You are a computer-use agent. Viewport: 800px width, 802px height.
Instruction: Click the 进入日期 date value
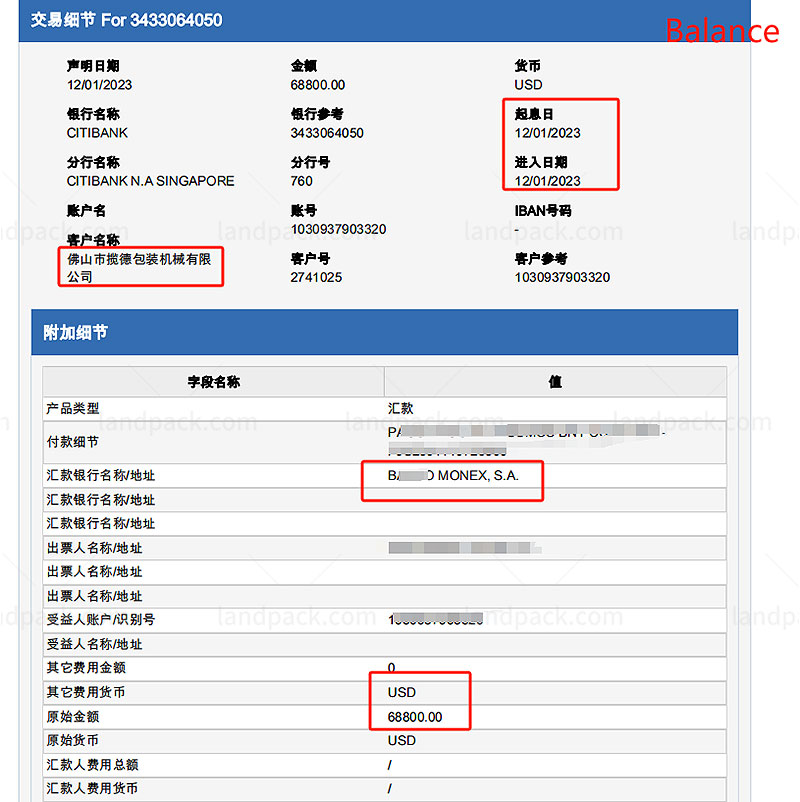(x=547, y=181)
